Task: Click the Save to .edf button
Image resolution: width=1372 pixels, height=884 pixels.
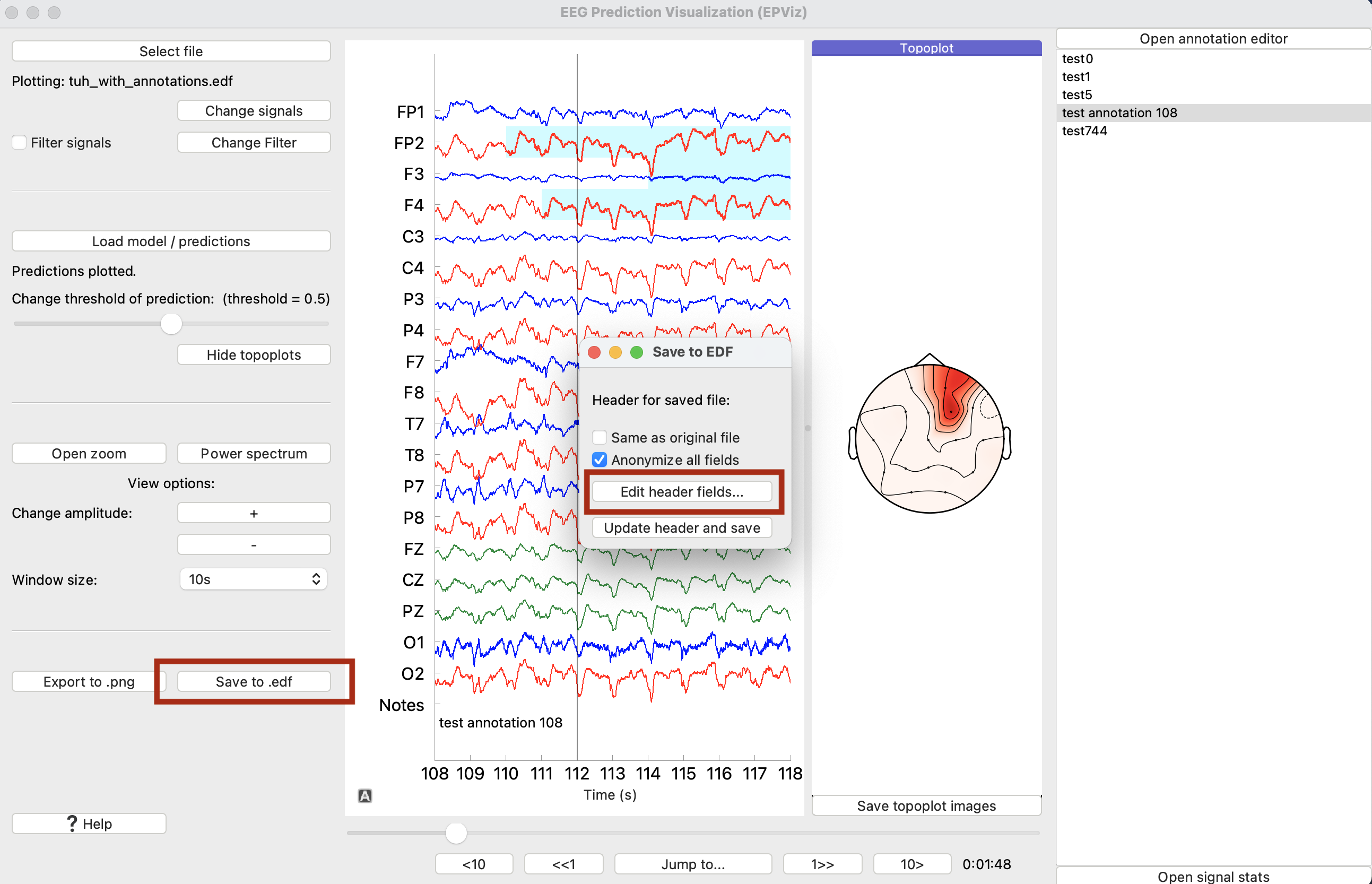Action: 254,681
